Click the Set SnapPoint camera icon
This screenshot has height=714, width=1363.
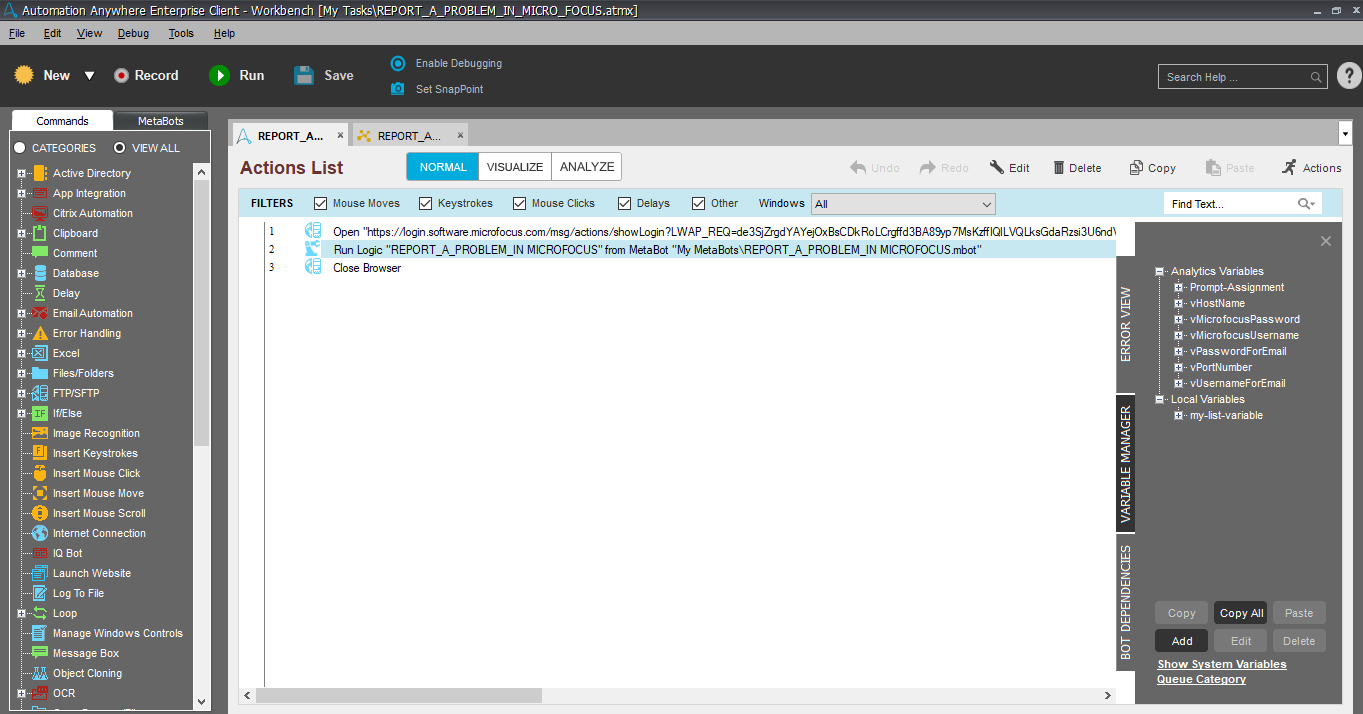[398, 89]
